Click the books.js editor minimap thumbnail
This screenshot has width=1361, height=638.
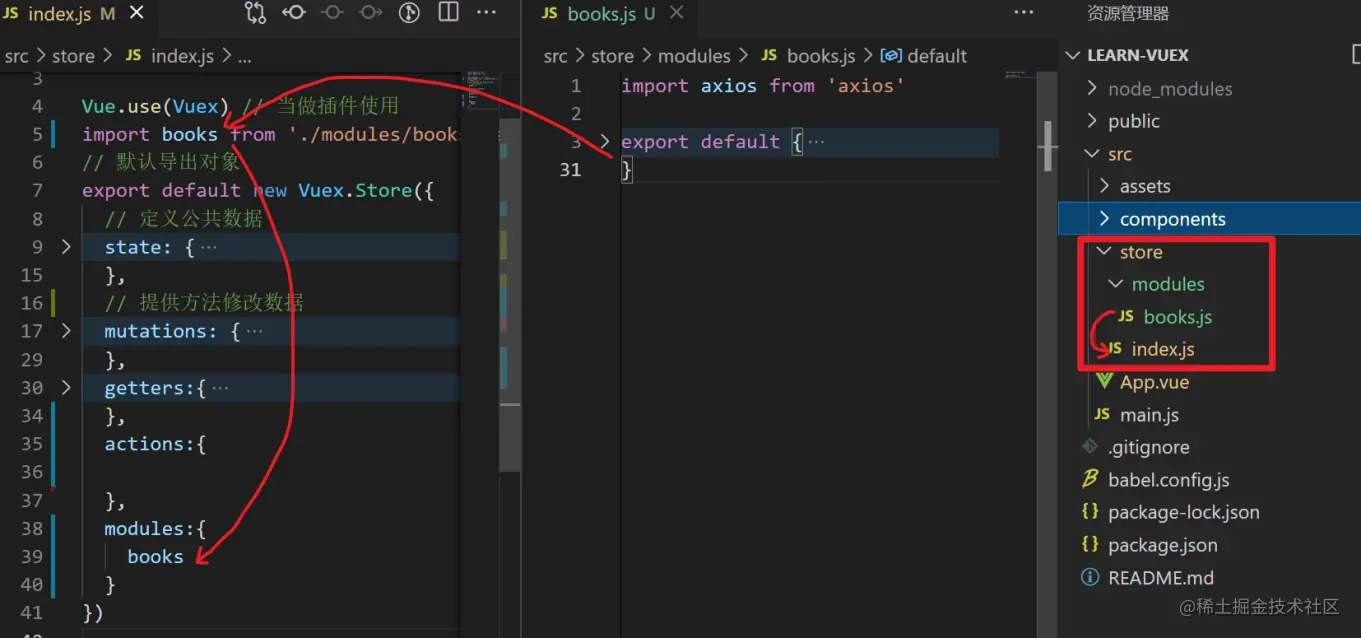click(1020, 75)
